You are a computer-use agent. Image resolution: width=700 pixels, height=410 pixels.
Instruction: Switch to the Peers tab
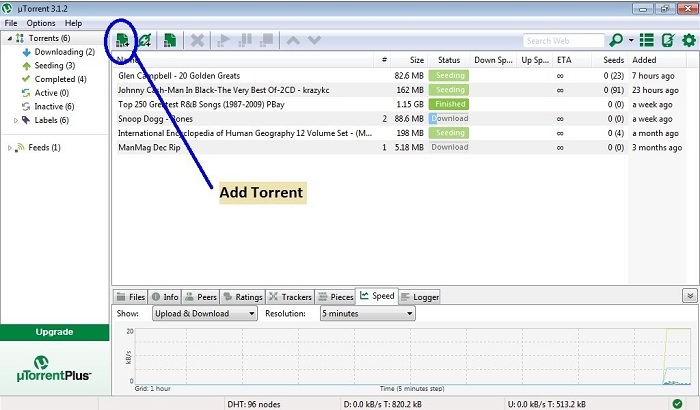[x=201, y=297]
